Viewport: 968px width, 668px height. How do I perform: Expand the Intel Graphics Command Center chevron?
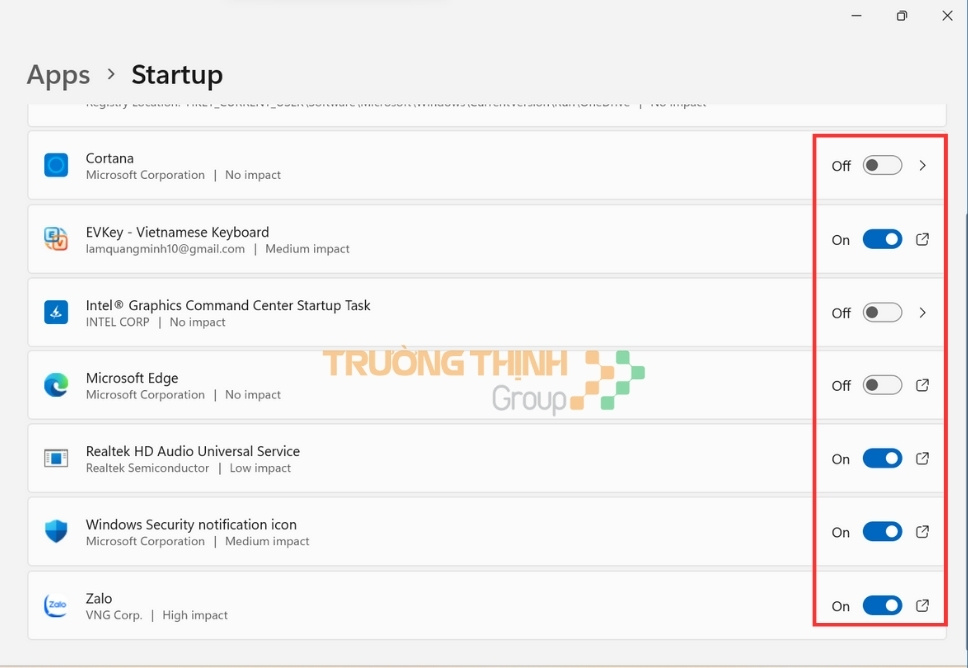(922, 312)
